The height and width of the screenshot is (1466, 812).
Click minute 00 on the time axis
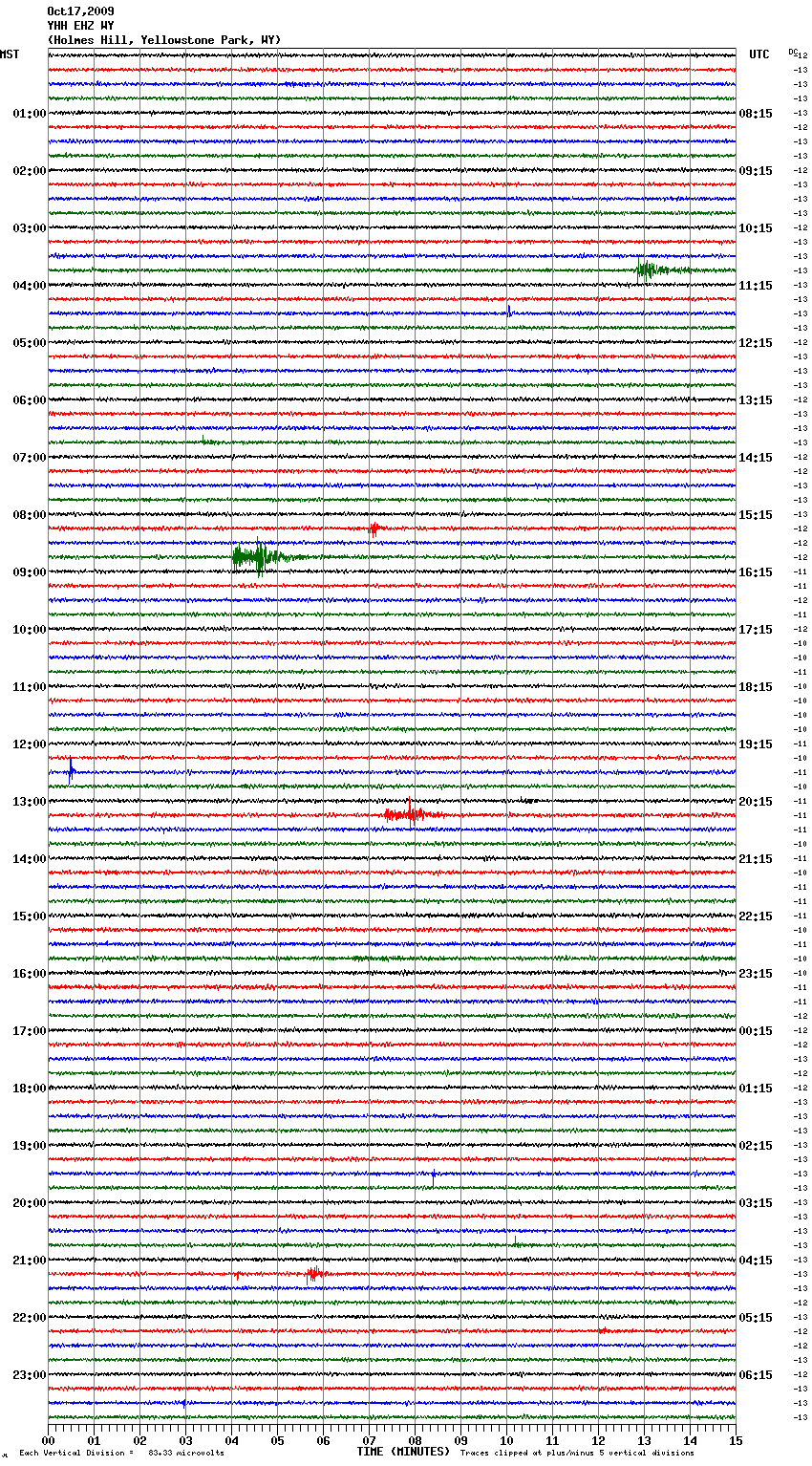49,1440
